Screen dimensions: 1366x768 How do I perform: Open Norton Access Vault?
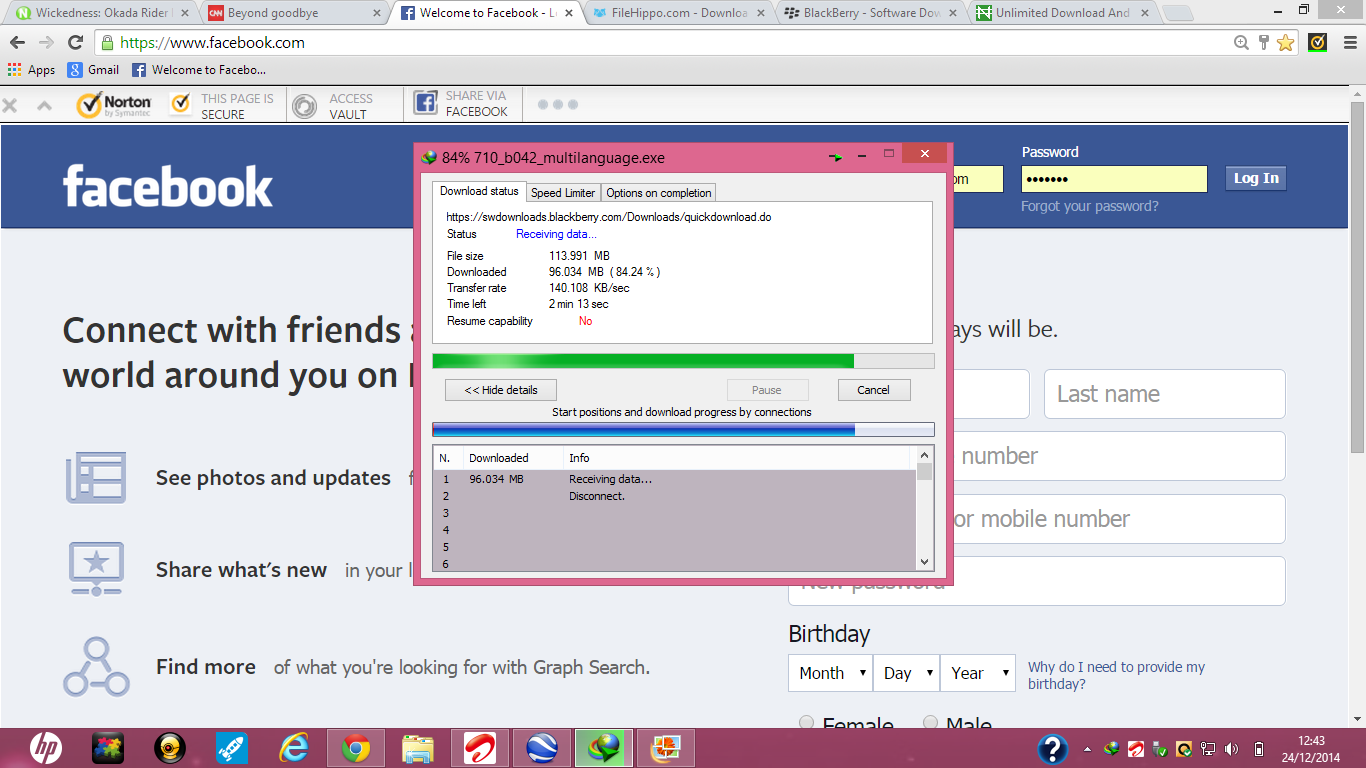pos(333,106)
